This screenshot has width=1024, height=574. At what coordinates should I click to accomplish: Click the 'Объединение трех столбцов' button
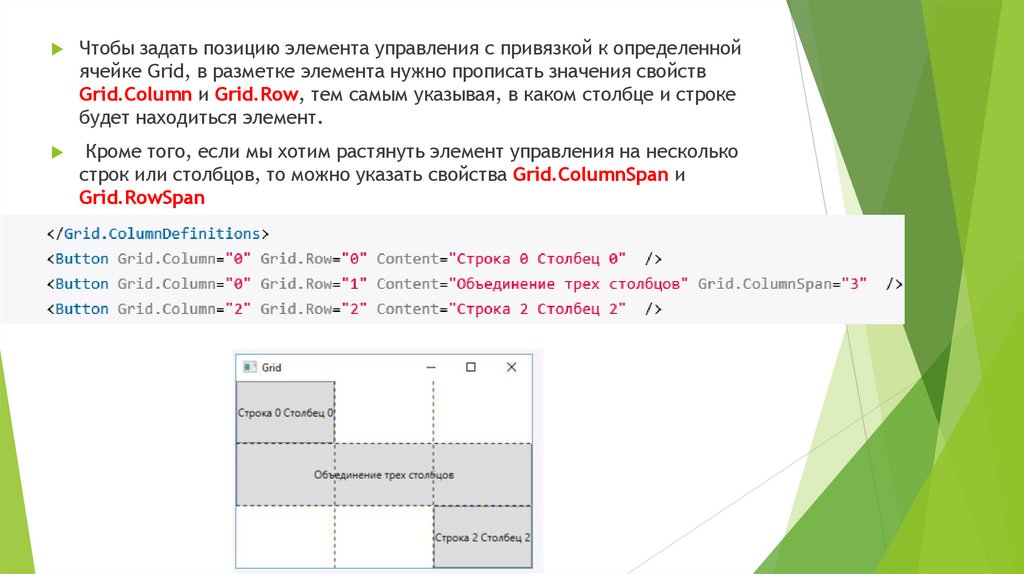[x=384, y=475]
